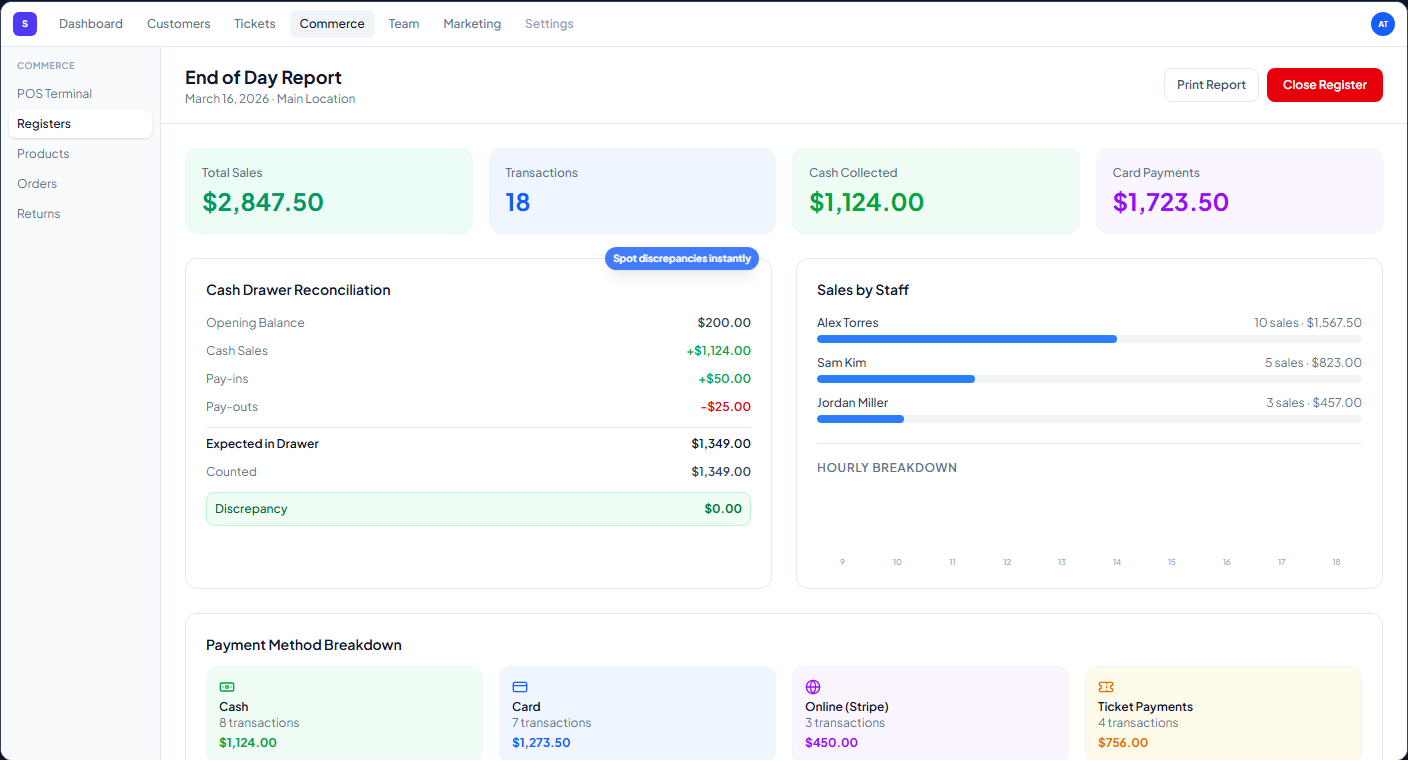Viewport: 1408px width, 761px height.
Task: Click the Online (Stripe) $450.00 amount
Action: (831, 743)
